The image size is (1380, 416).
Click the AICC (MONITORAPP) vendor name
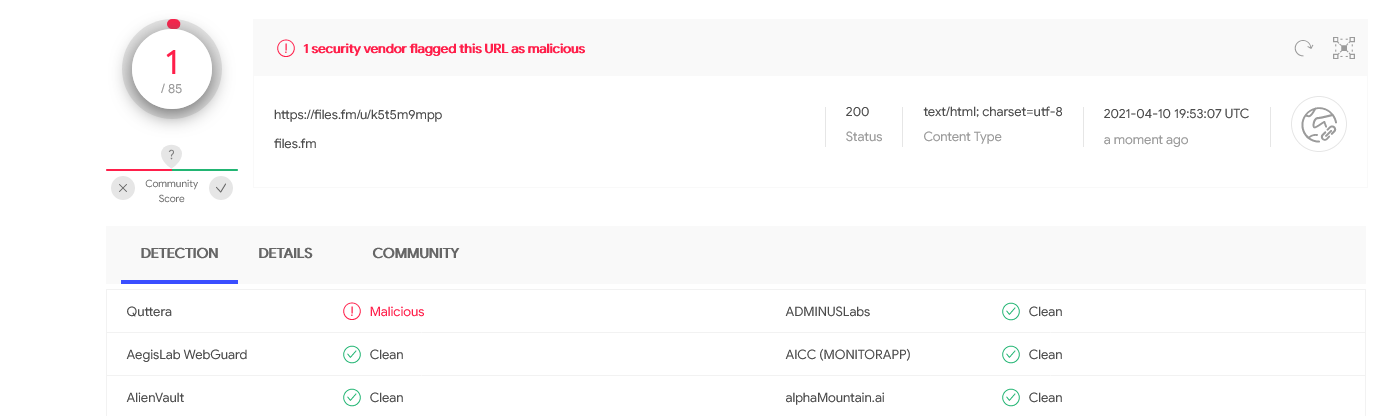tap(848, 354)
